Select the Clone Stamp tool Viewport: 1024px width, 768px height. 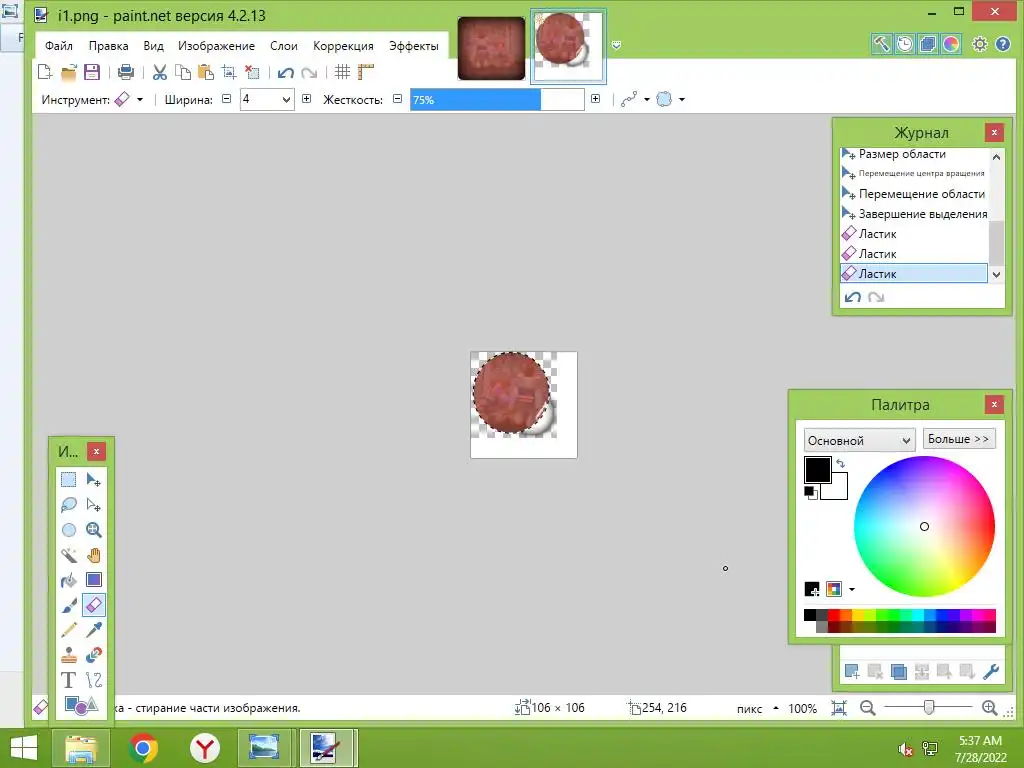coord(69,655)
